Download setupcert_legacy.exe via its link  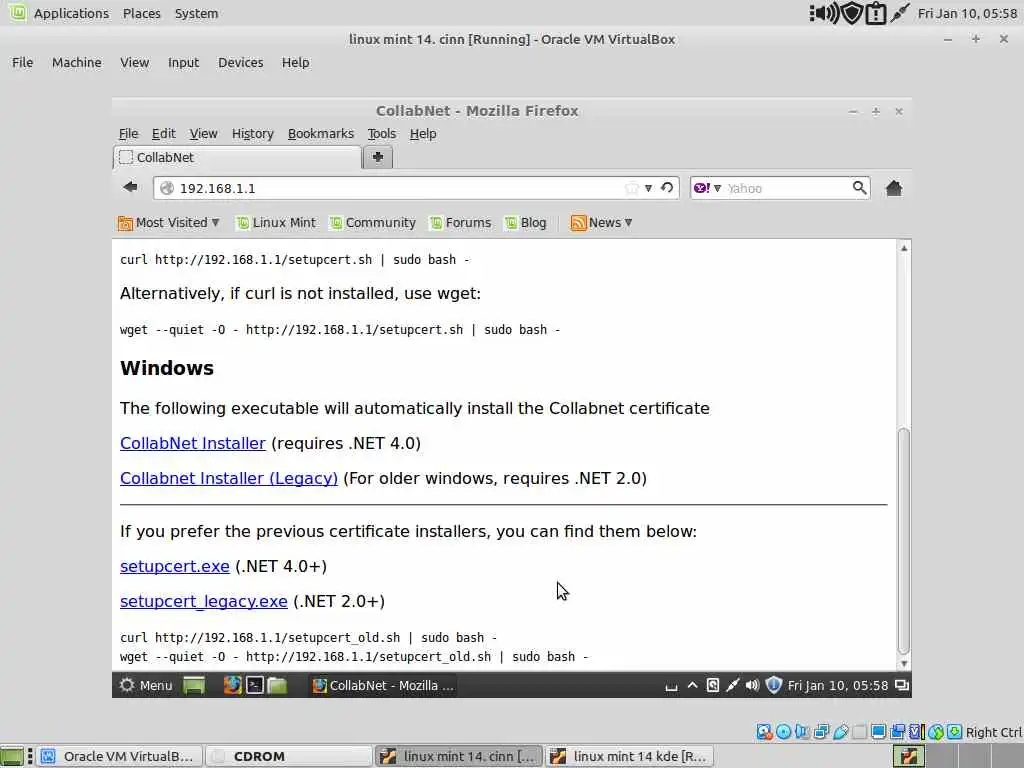204,601
